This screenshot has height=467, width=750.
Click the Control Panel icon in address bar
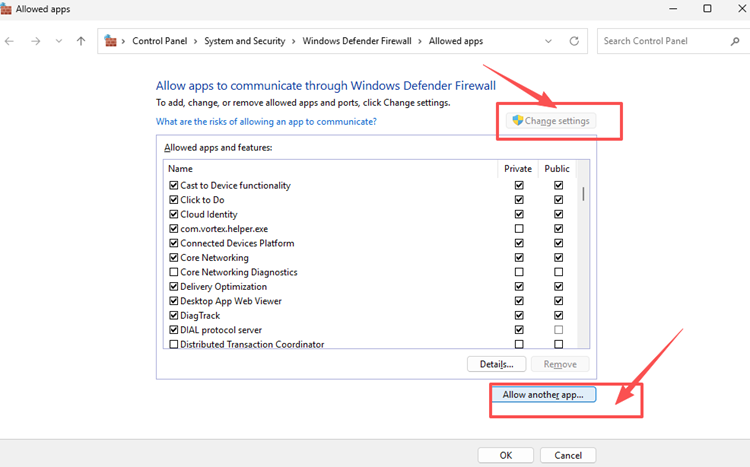pos(110,41)
